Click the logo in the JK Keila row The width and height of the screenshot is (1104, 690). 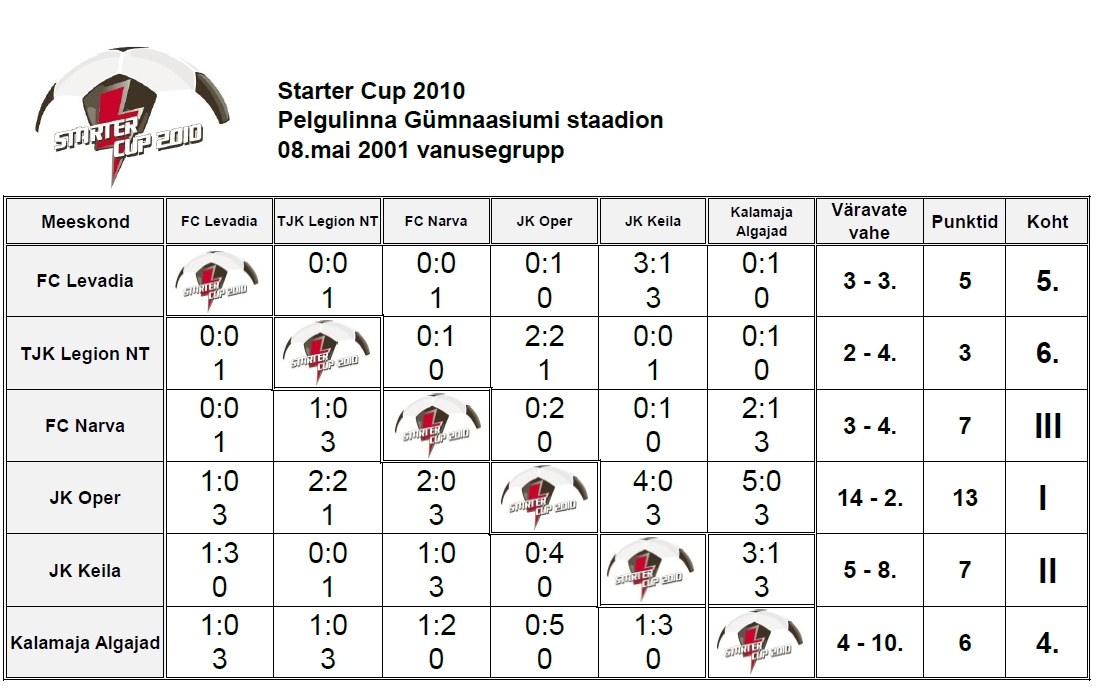click(653, 570)
